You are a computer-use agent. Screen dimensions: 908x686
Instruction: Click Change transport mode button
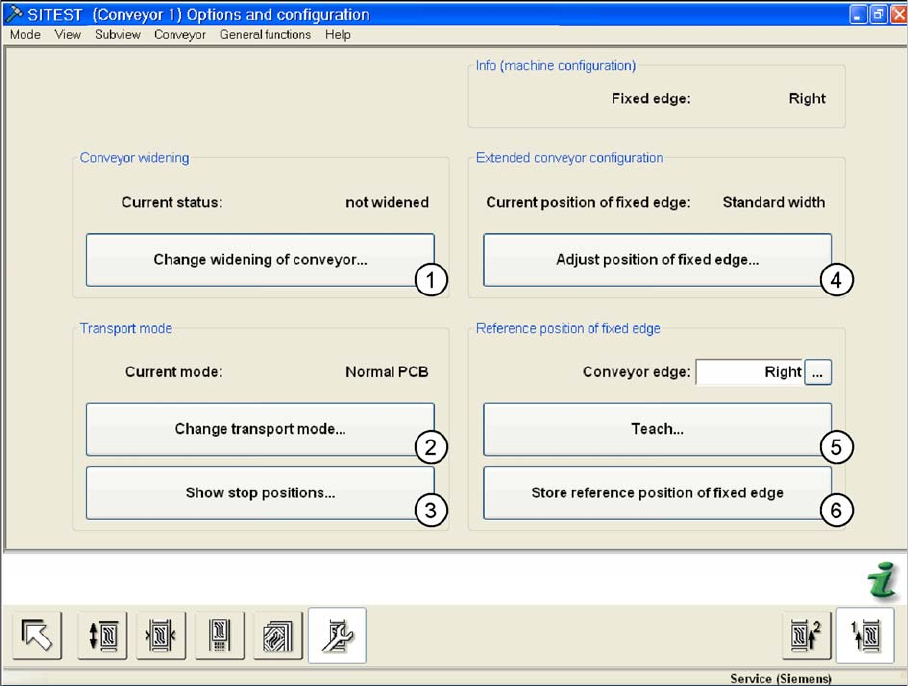(x=260, y=429)
